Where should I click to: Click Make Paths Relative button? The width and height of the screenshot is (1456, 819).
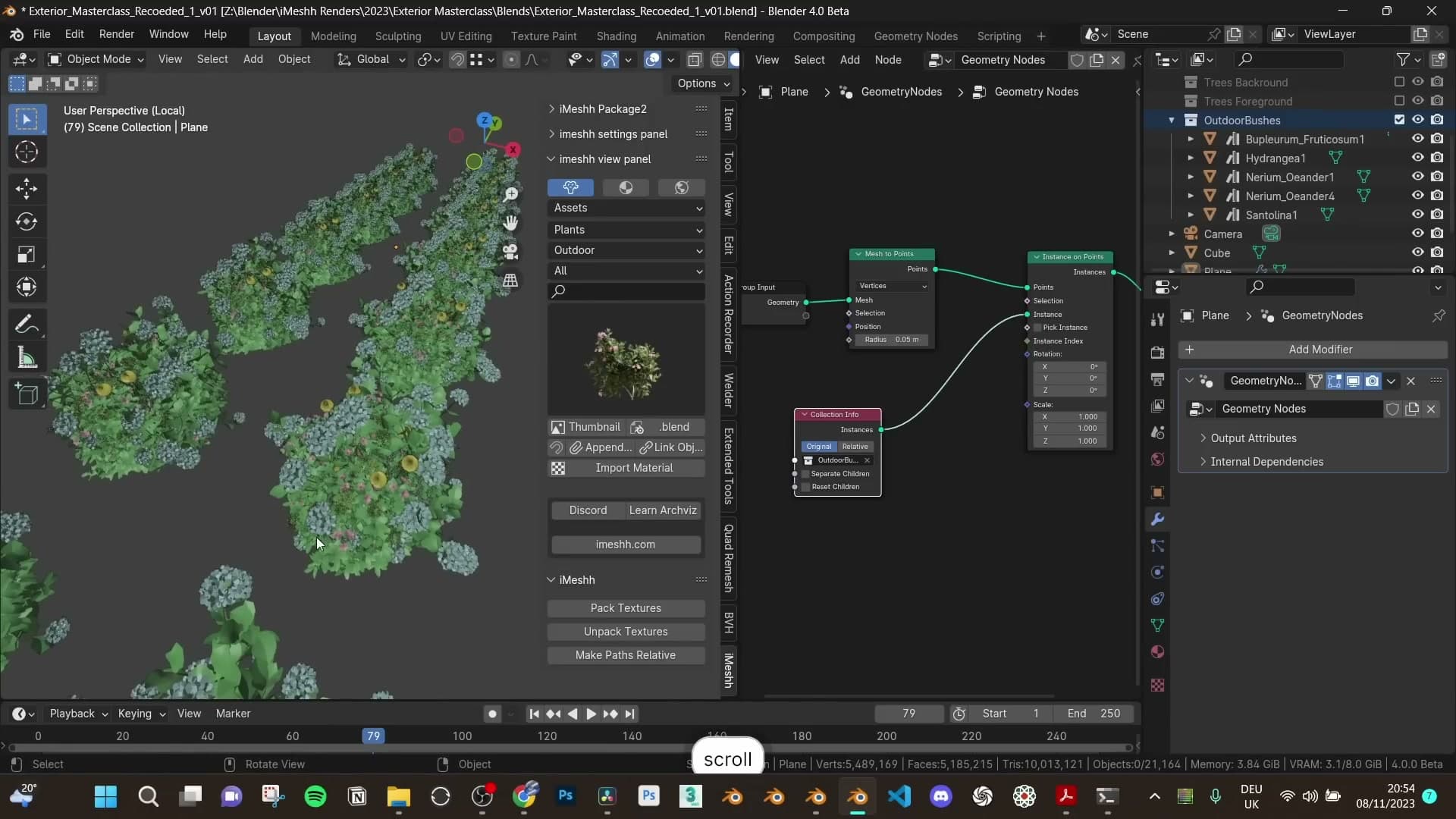[x=626, y=655]
